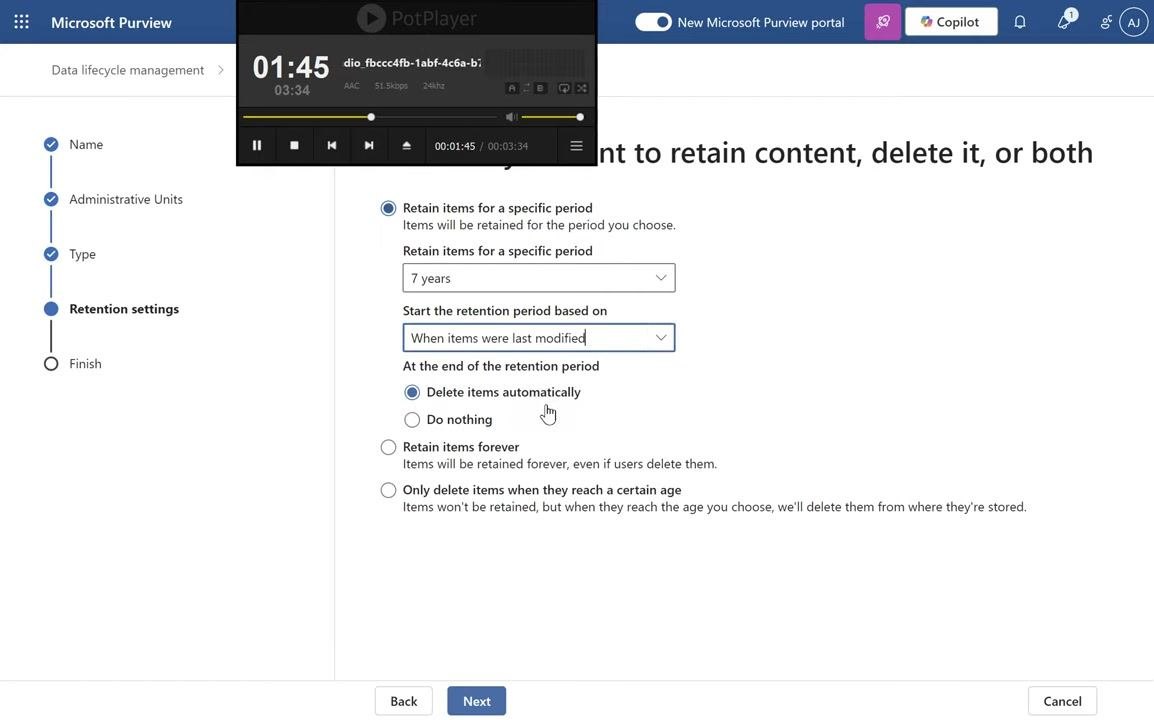Click the Data lifecycle management breadcrumb
Screen dimensions: 1154x720
point(127,70)
